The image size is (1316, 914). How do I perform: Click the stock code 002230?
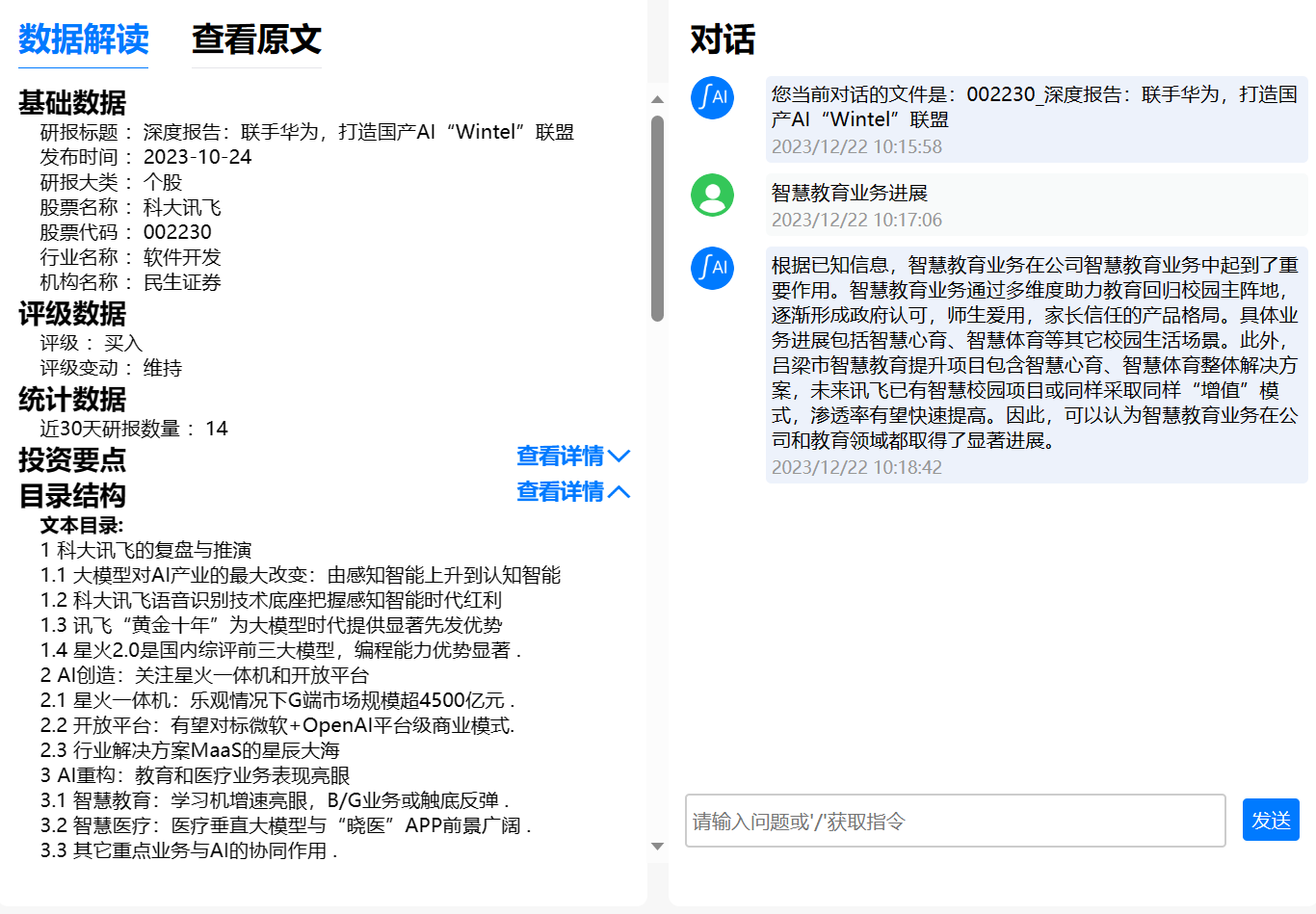(177, 232)
